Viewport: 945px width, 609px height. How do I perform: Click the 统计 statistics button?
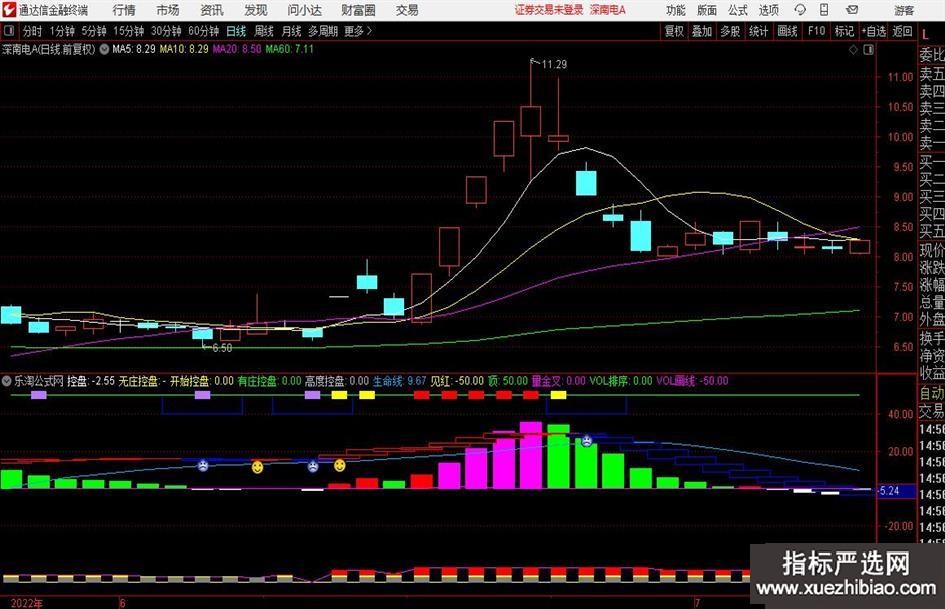click(758, 31)
